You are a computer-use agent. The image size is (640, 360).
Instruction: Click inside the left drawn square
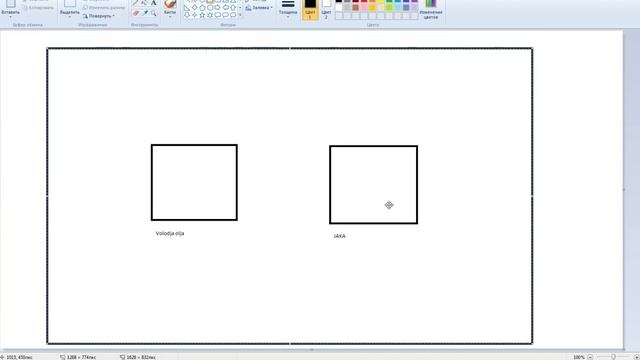pos(194,182)
